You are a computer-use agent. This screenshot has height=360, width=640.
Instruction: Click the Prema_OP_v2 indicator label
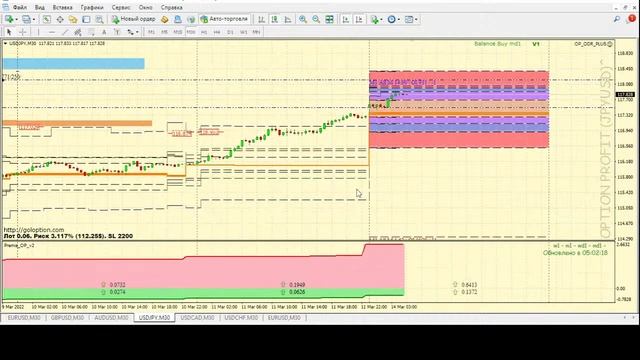coord(19,246)
